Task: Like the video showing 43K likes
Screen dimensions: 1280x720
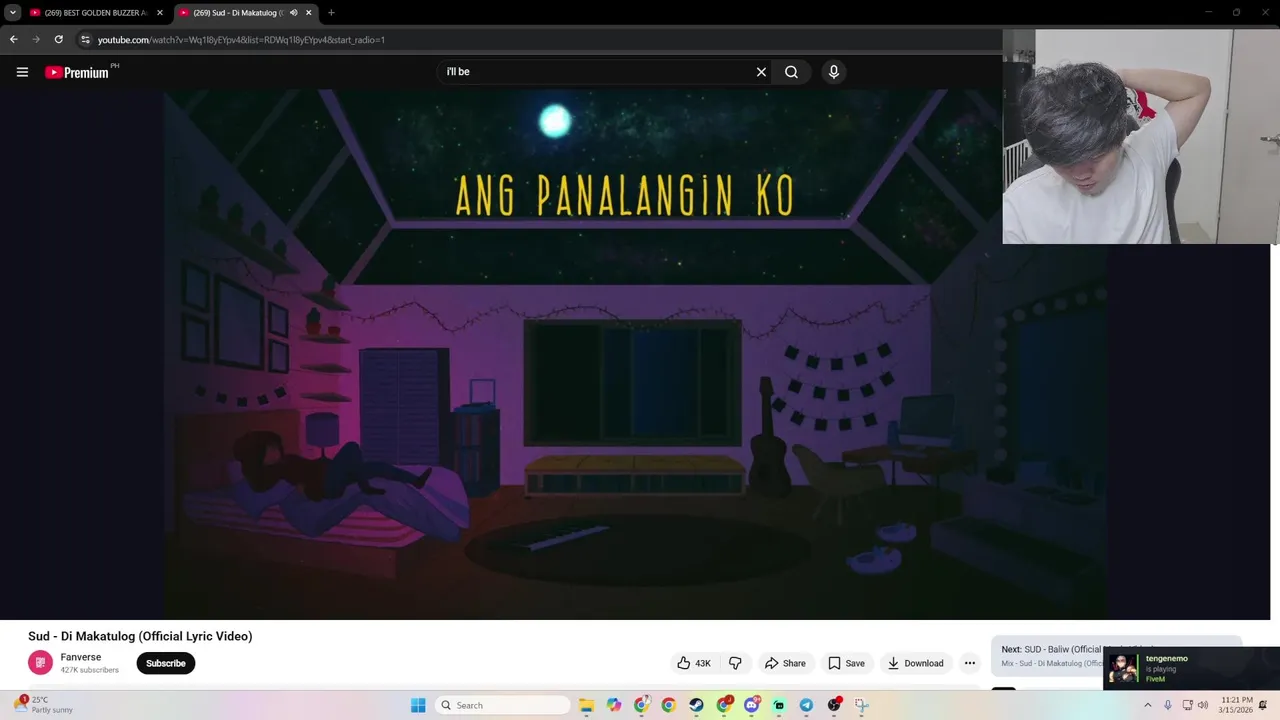Action: point(694,663)
